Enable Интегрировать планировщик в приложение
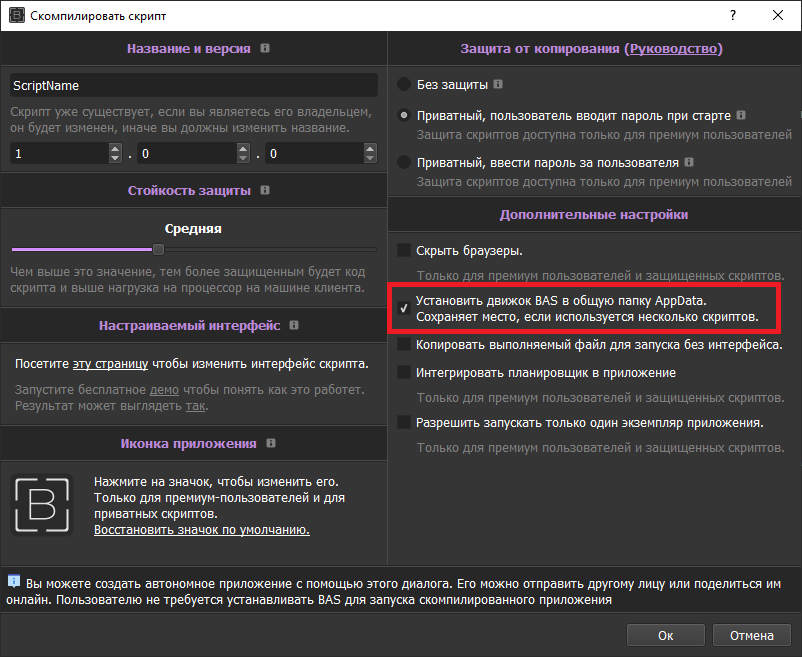This screenshot has width=802, height=657. point(404,372)
